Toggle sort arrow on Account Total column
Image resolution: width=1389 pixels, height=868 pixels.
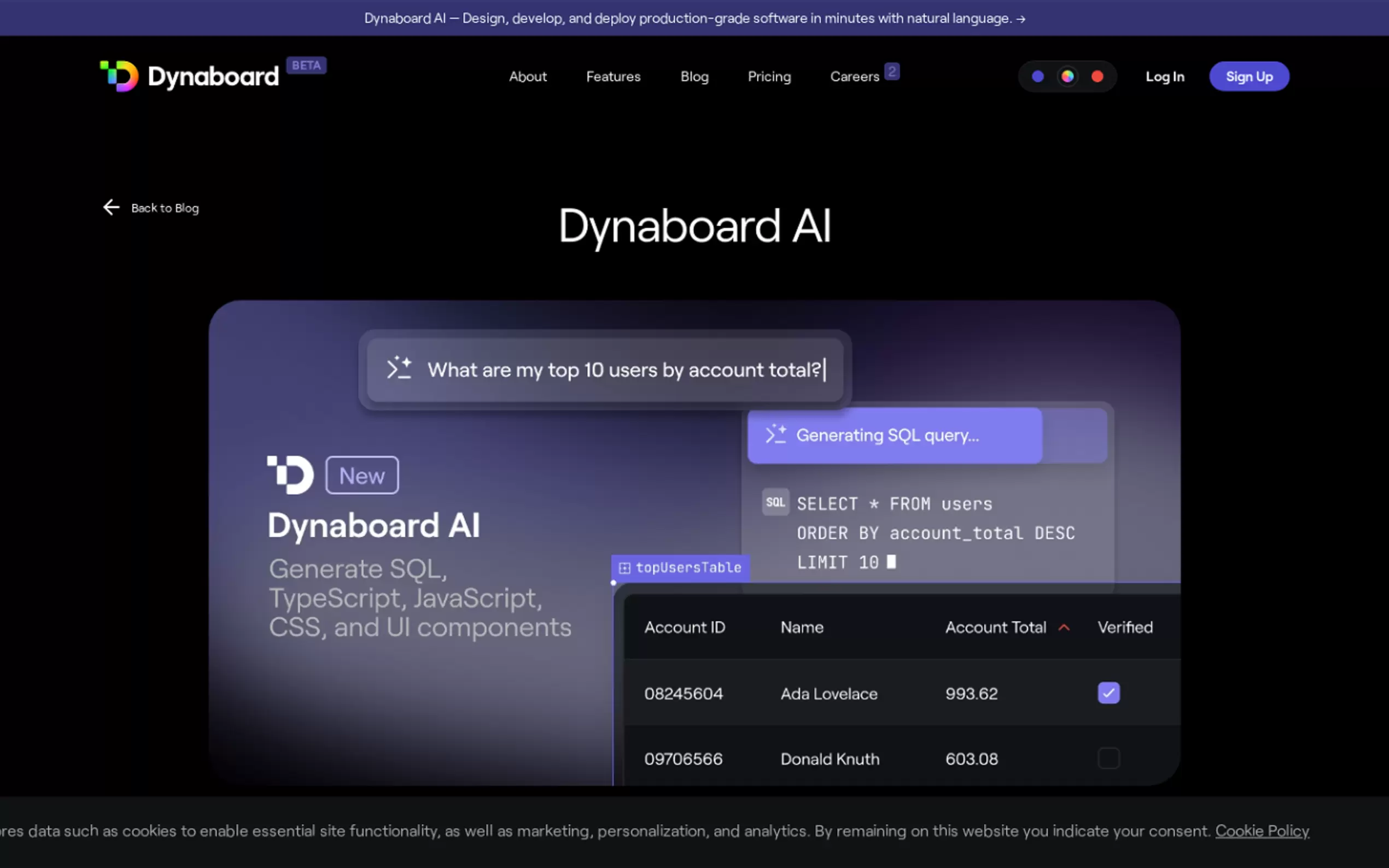[x=1064, y=627]
